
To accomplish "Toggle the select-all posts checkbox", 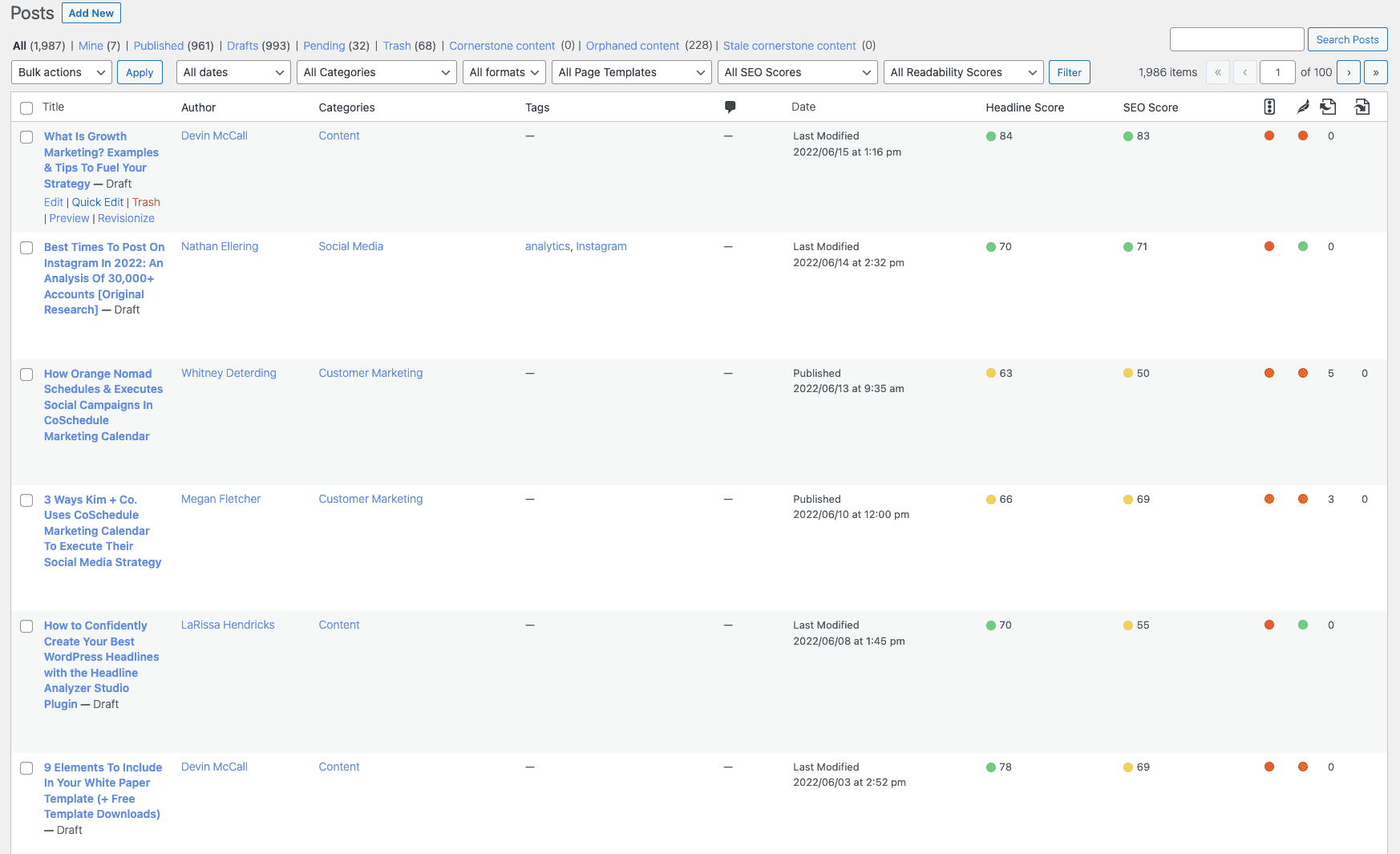I will (x=26, y=107).
